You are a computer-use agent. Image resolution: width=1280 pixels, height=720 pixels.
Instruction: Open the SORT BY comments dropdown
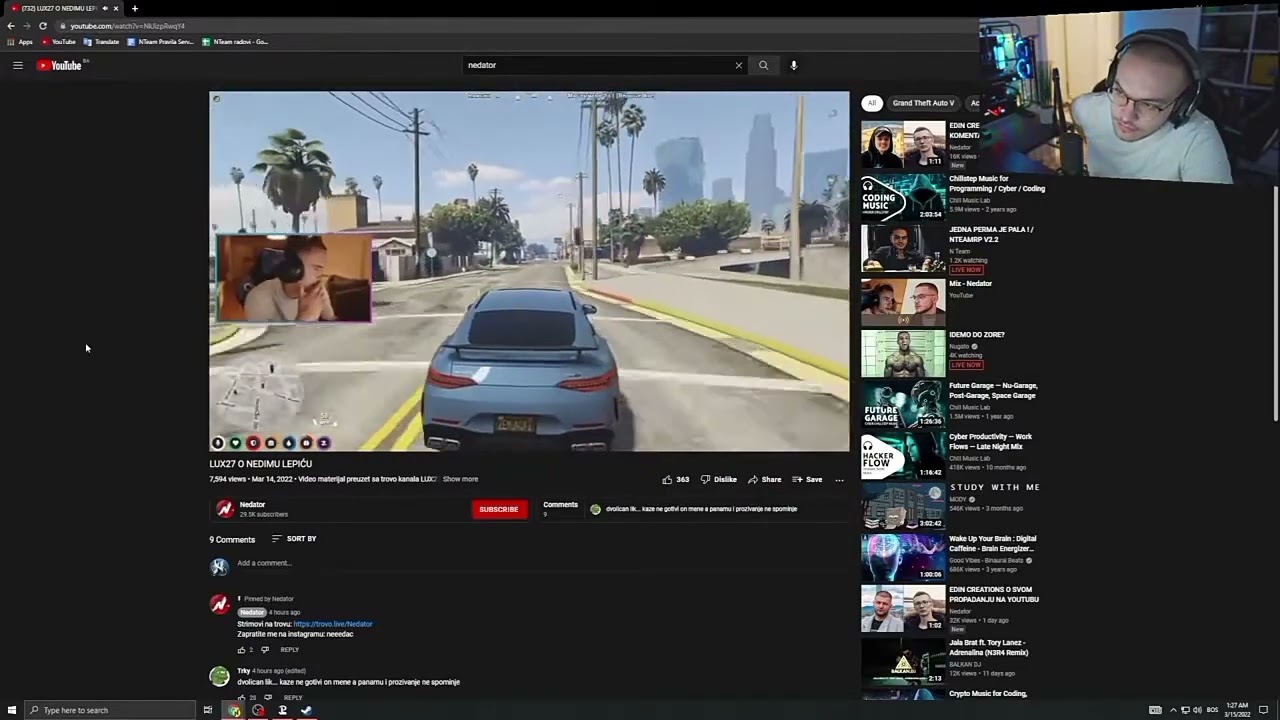click(x=294, y=539)
